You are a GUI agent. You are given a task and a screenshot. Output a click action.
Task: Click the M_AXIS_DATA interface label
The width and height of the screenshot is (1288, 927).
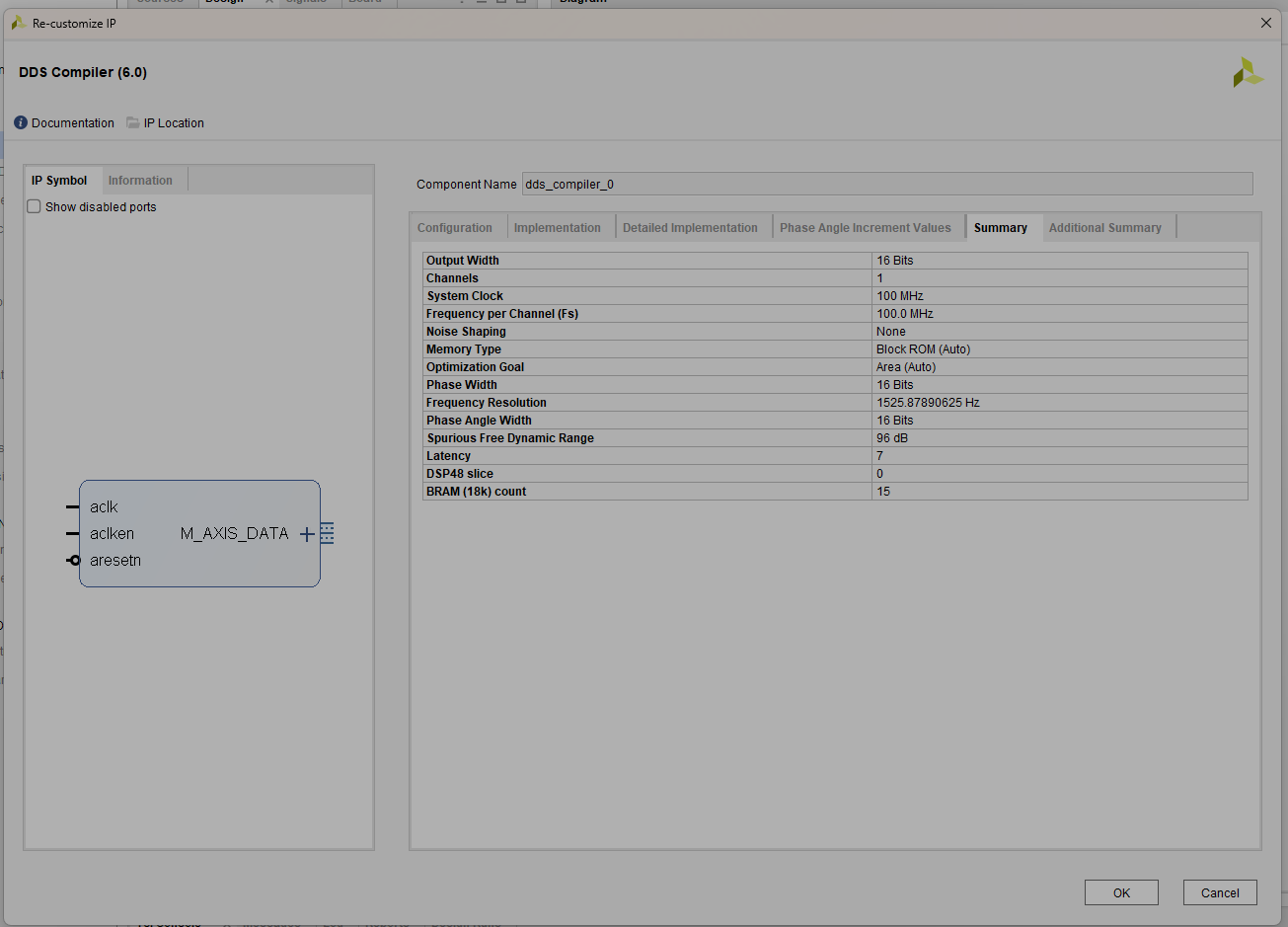point(235,534)
